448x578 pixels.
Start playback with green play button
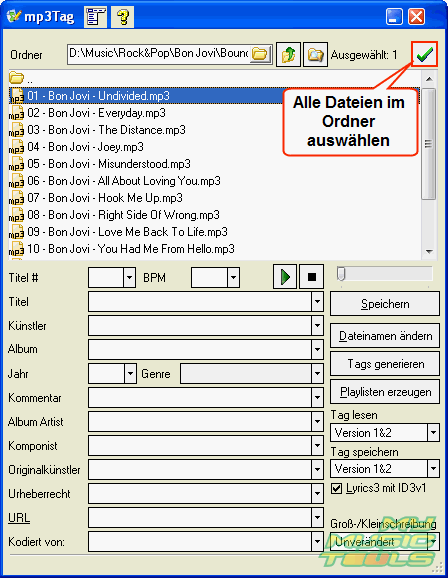(285, 276)
